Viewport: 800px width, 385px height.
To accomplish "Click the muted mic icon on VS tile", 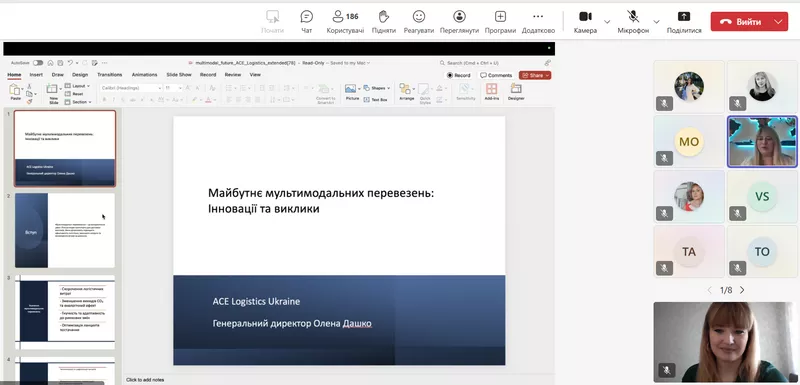I will [738, 213].
